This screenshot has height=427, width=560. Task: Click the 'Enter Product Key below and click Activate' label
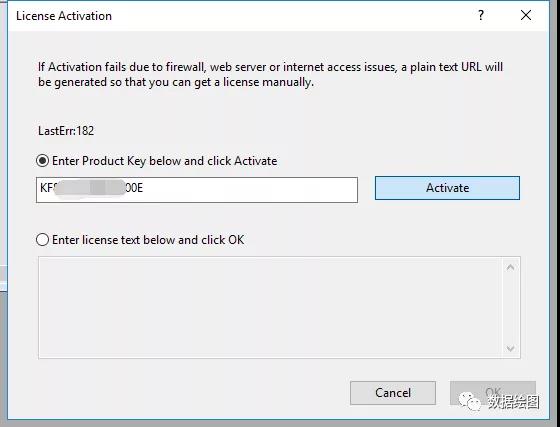pos(165,161)
